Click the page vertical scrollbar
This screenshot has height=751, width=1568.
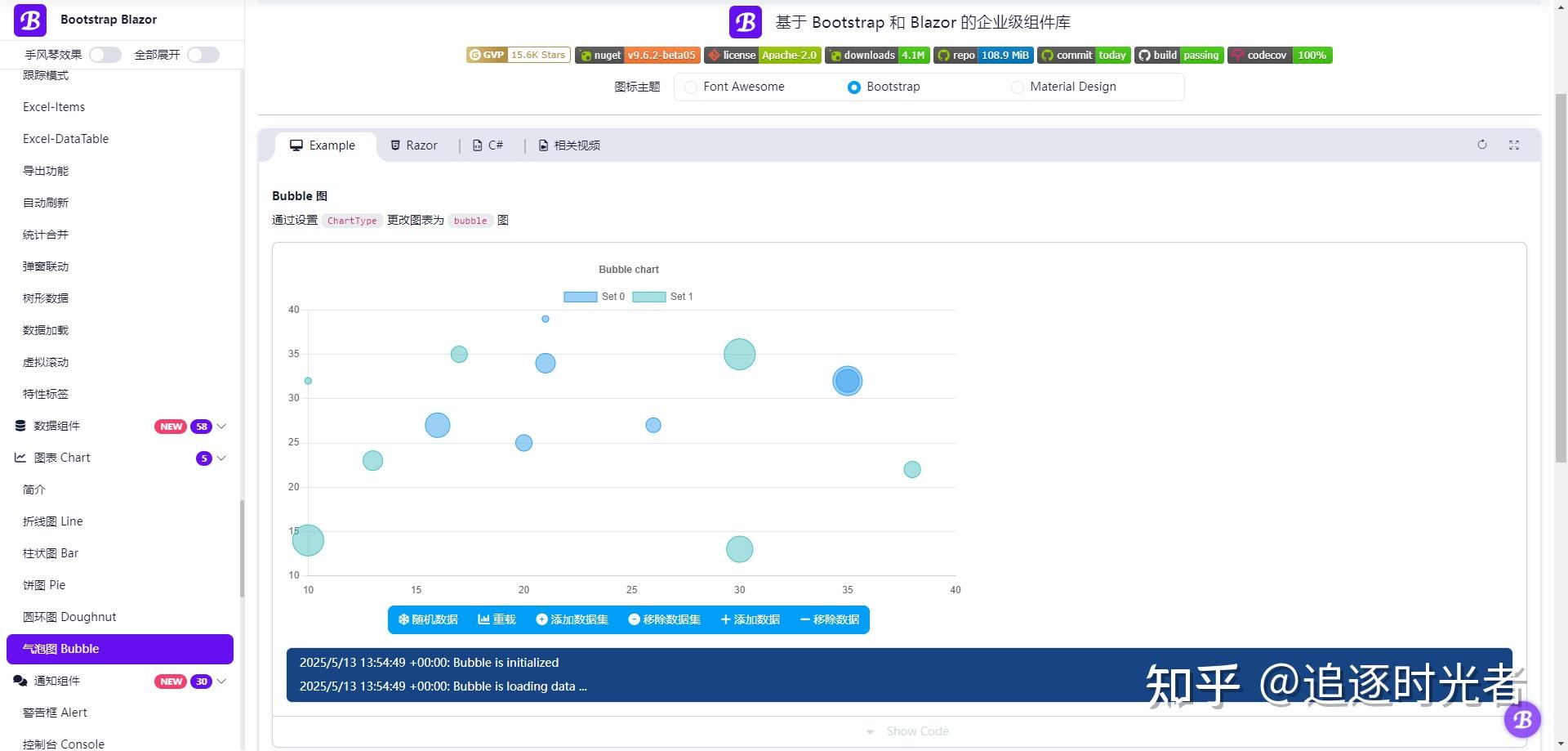point(1561,278)
